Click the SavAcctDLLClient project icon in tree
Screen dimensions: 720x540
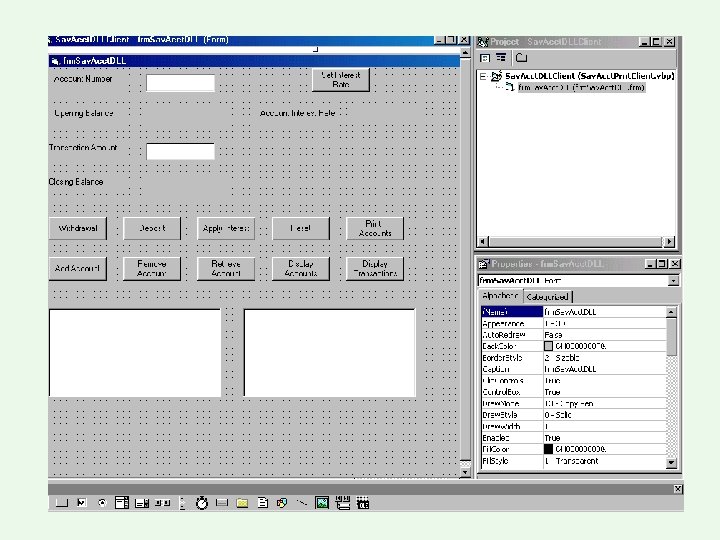click(496, 76)
